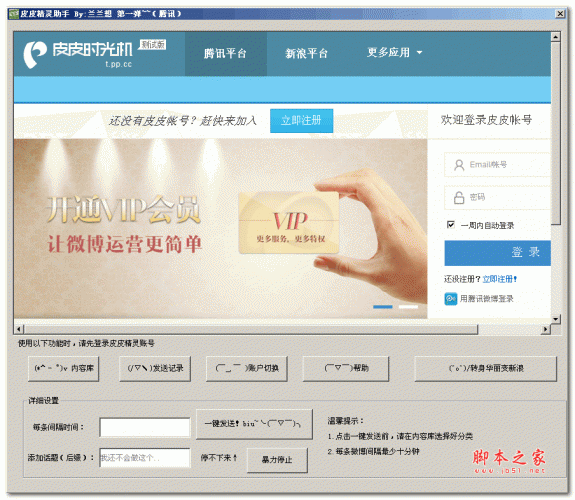Open the 帮助 button

(x=345, y=368)
